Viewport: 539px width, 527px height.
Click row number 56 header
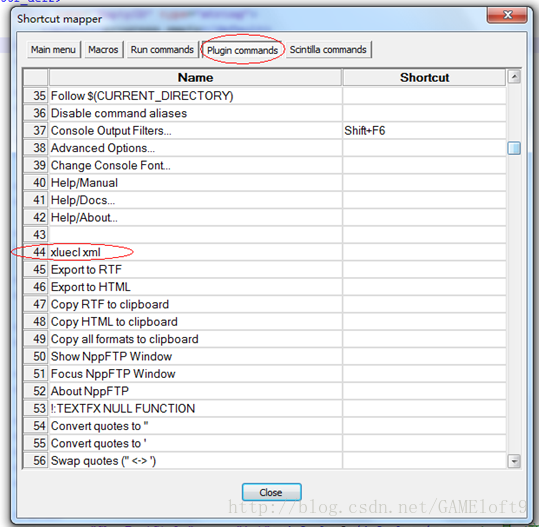point(36,461)
